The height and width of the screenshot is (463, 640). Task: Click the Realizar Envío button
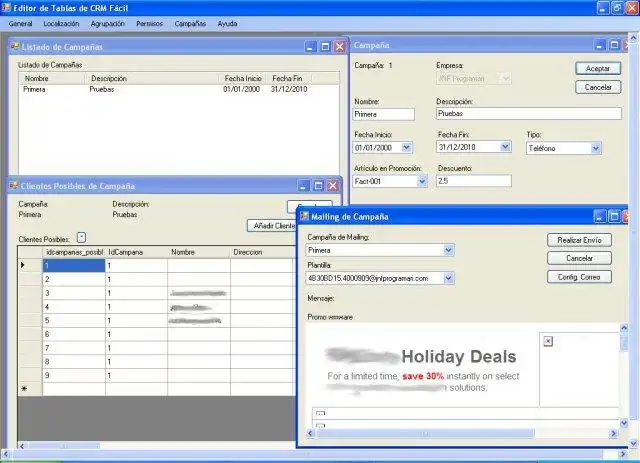pos(579,240)
